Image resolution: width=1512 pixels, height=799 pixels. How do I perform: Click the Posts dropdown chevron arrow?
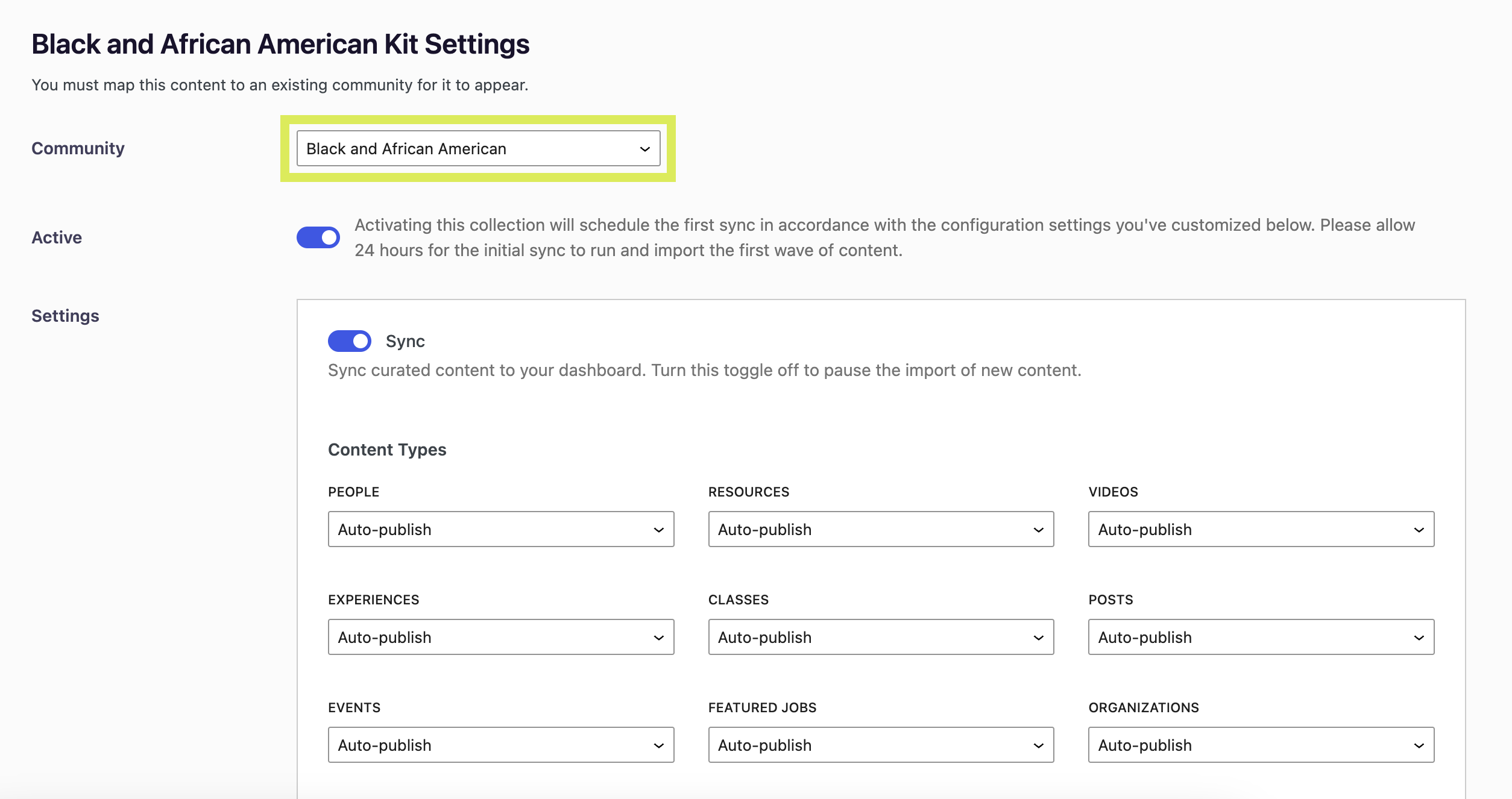tap(1419, 638)
